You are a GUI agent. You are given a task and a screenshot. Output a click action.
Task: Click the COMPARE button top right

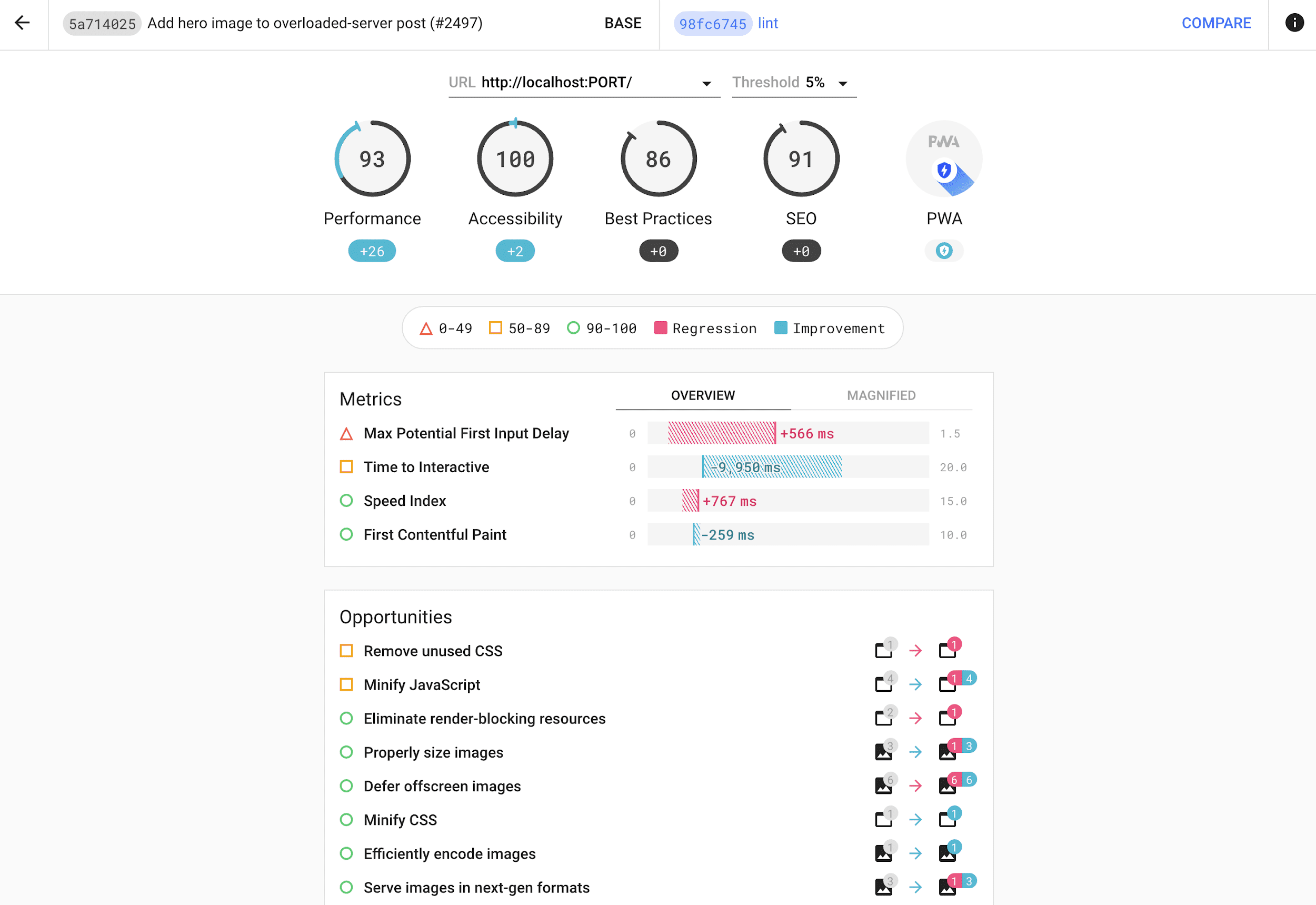(x=1216, y=22)
